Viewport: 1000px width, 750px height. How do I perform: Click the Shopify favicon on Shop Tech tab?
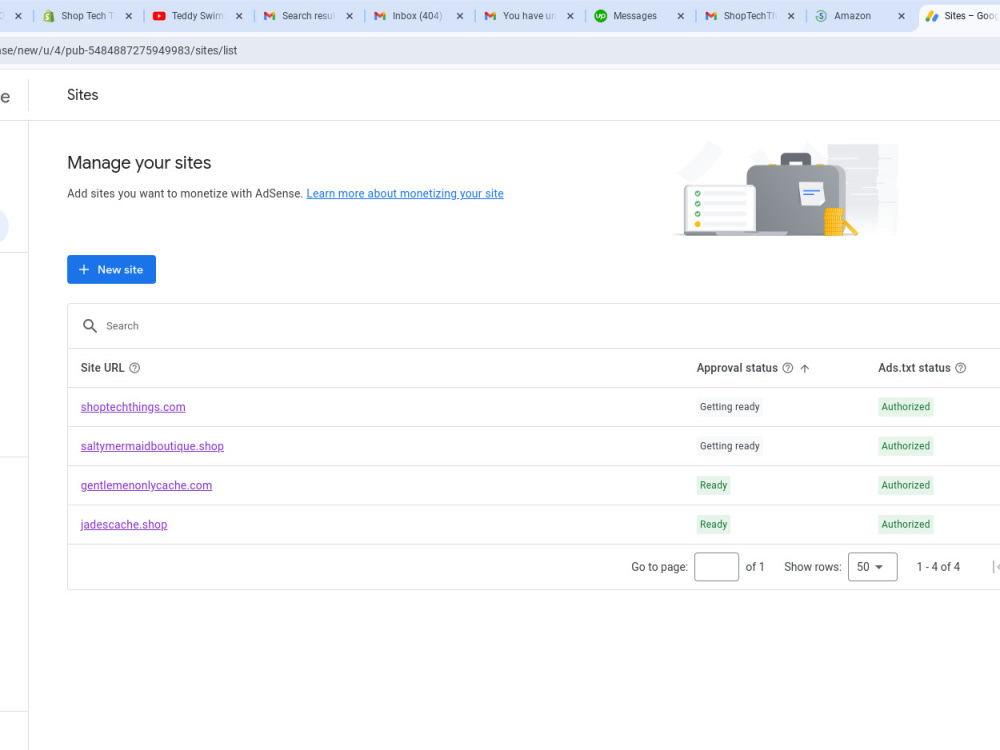click(48, 16)
